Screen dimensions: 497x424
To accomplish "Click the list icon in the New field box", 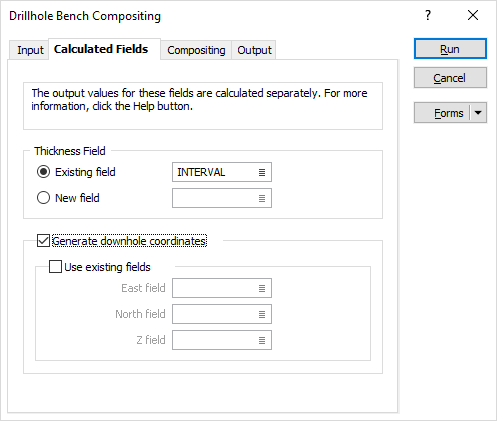I will (262, 198).
